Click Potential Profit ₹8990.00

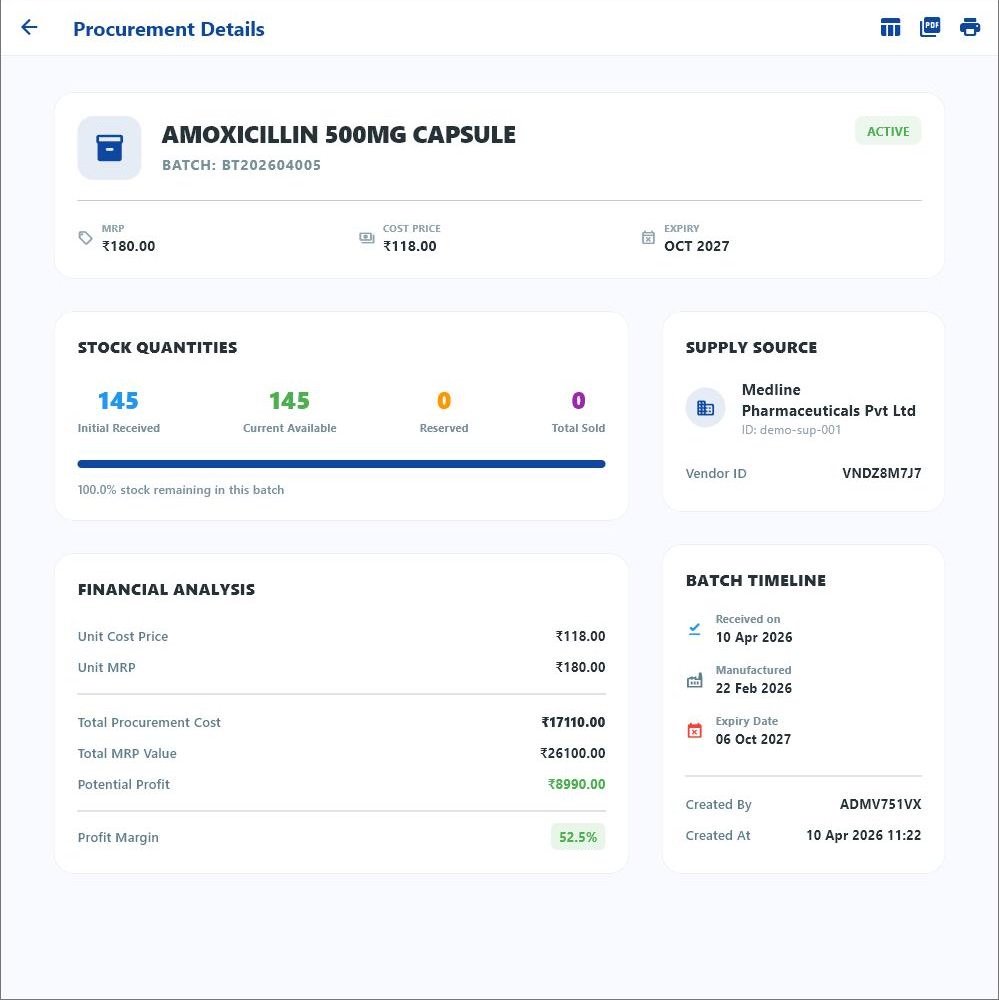pos(577,784)
